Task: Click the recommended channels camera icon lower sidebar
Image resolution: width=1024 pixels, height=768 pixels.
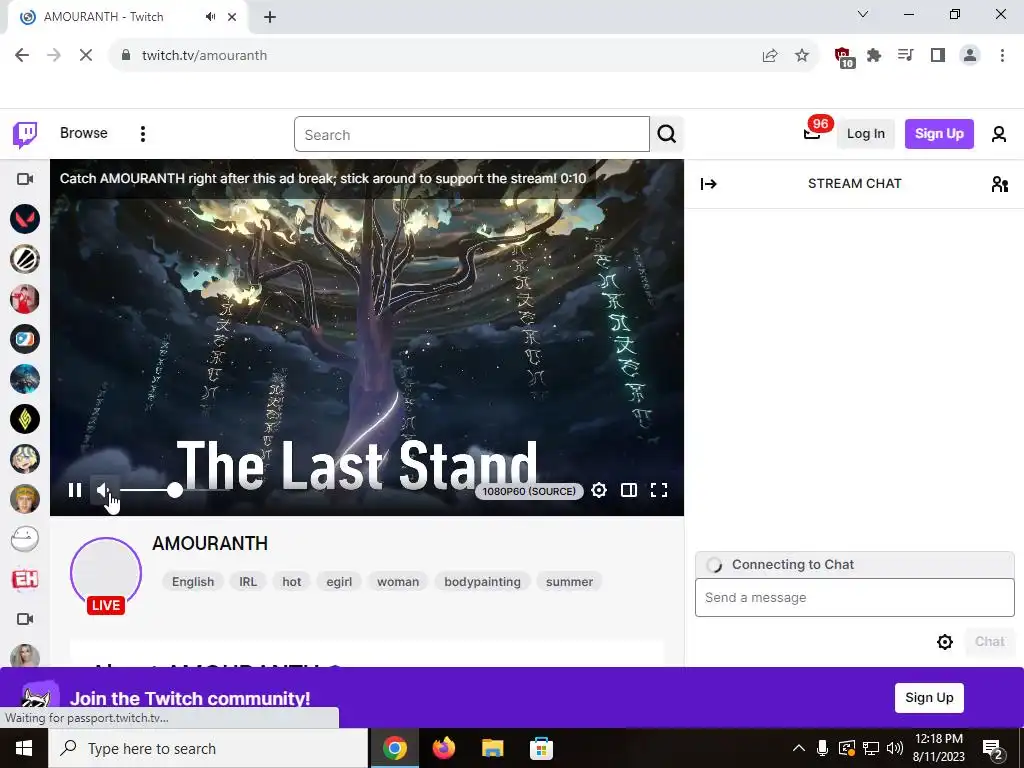Action: [25, 619]
